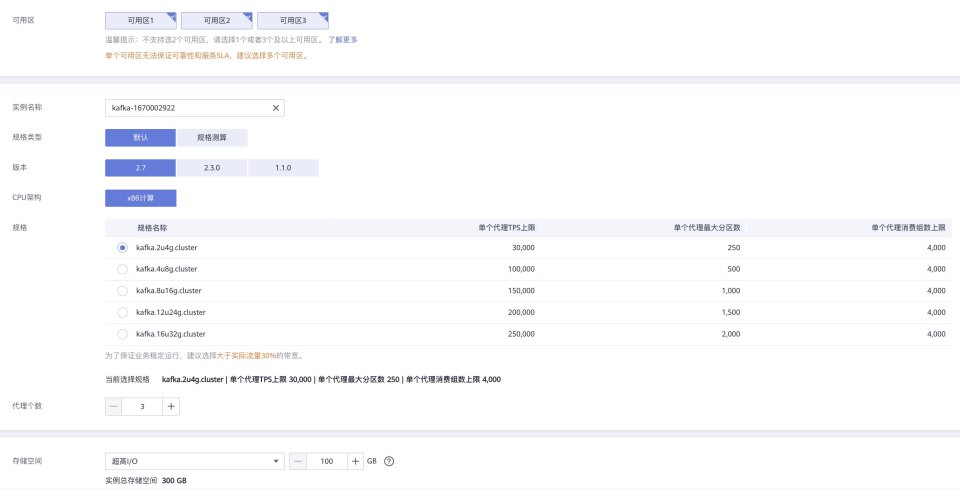Decrease storage size with the minus icon
The width and height of the screenshot is (960, 490).
(x=298, y=461)
